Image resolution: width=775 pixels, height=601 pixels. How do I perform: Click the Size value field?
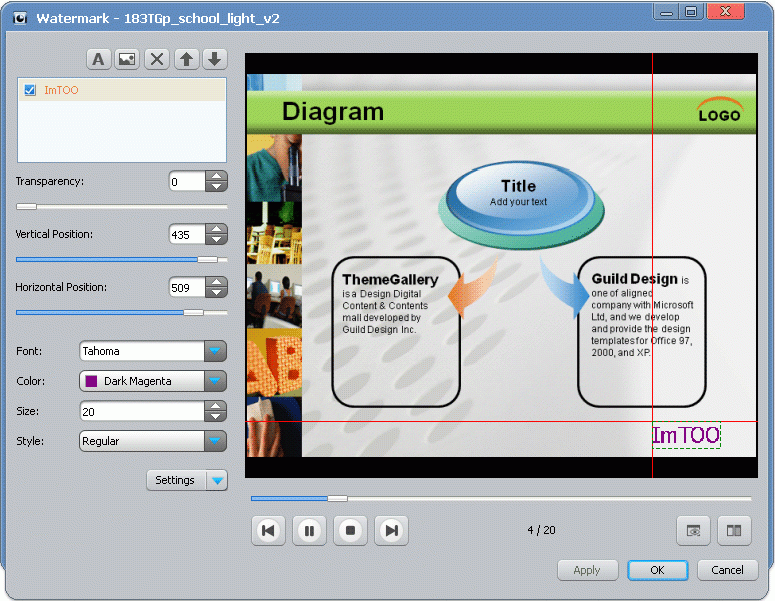pos(142,411)
